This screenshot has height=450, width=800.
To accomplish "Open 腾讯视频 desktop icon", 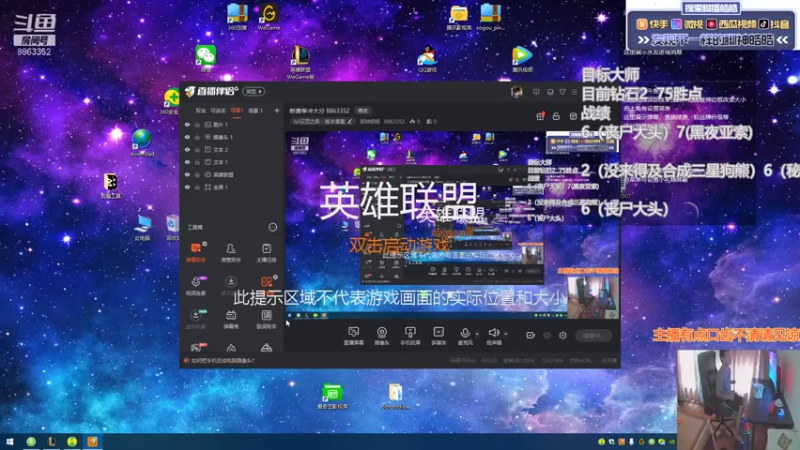I will pos(521,59).
